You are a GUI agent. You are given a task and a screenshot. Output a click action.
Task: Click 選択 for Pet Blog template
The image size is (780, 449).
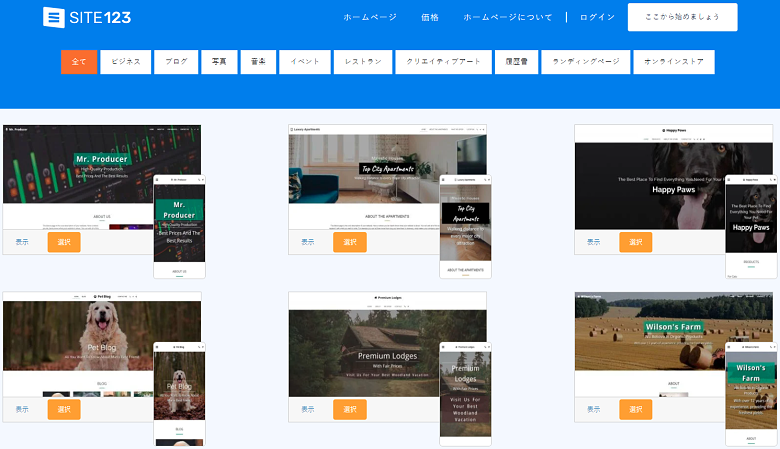[64, 410]
